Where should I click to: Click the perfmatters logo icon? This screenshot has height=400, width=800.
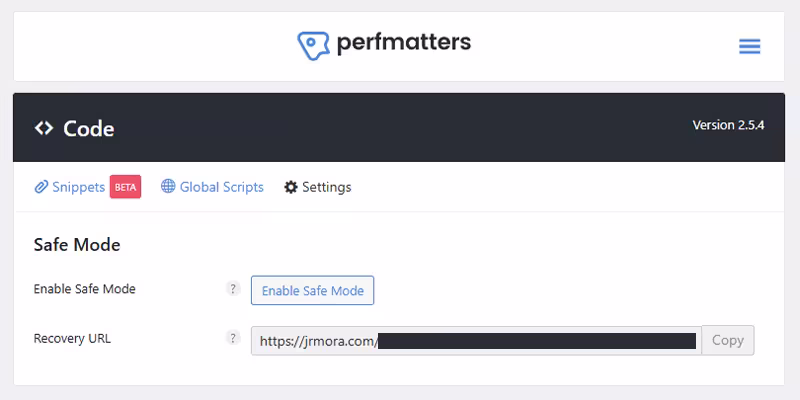(313, 46)
